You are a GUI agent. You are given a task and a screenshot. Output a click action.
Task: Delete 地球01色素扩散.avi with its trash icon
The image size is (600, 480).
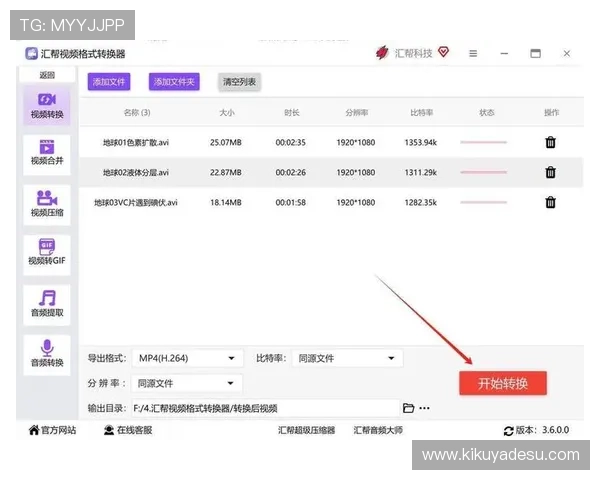[550, 142]
